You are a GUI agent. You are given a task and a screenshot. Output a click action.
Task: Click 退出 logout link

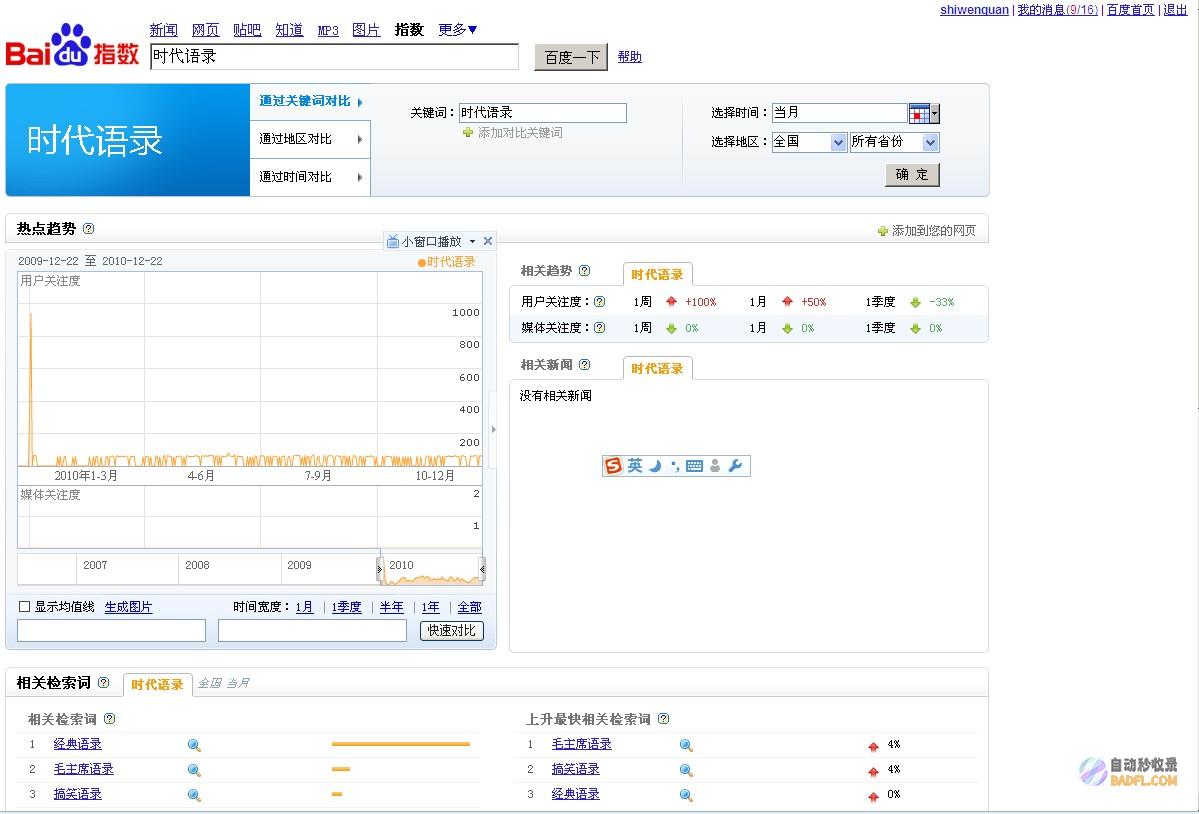click(x=1175, y=10)
